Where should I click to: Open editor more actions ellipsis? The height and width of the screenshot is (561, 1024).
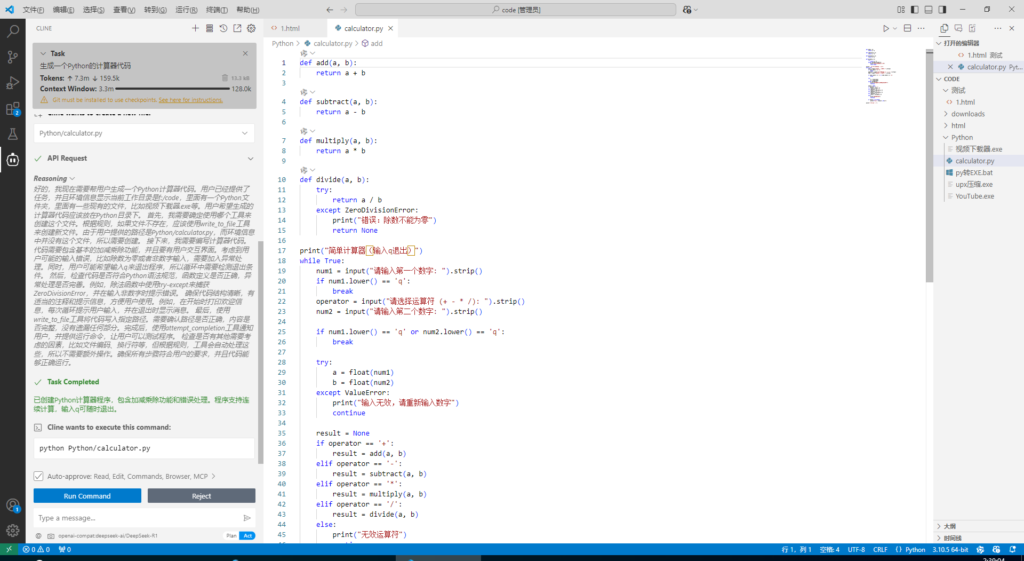point(921,28)
